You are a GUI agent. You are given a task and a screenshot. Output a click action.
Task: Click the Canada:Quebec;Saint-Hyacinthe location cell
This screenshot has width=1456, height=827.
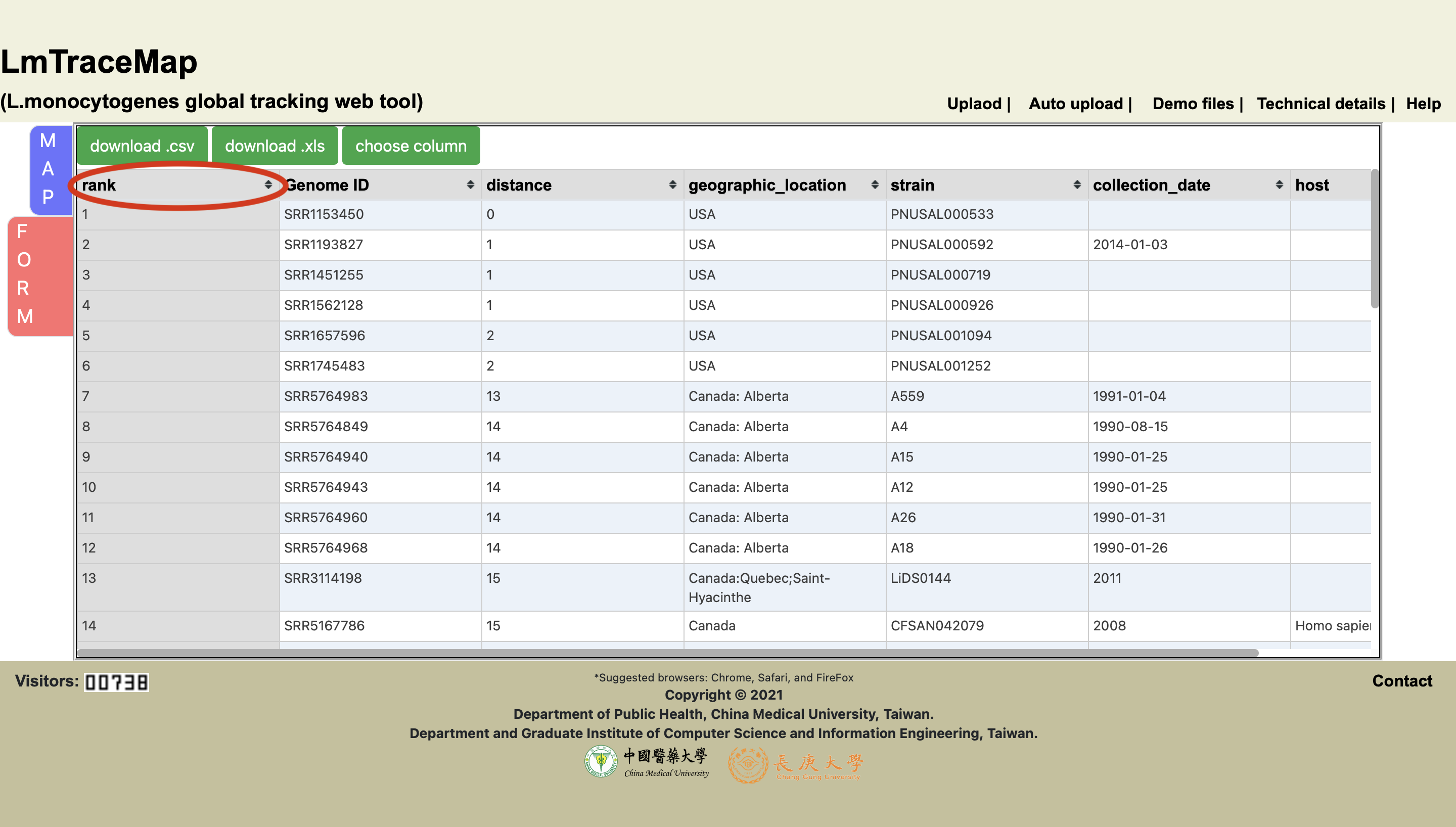click(785, 587)
